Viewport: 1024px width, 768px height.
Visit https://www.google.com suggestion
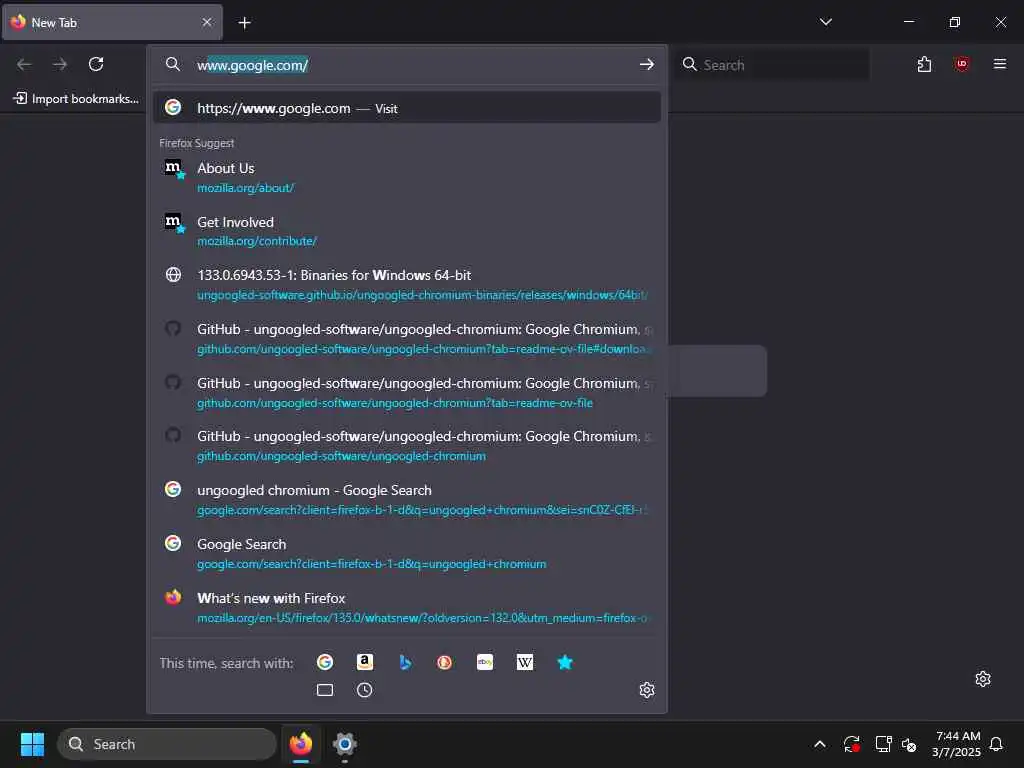point(407,108)
